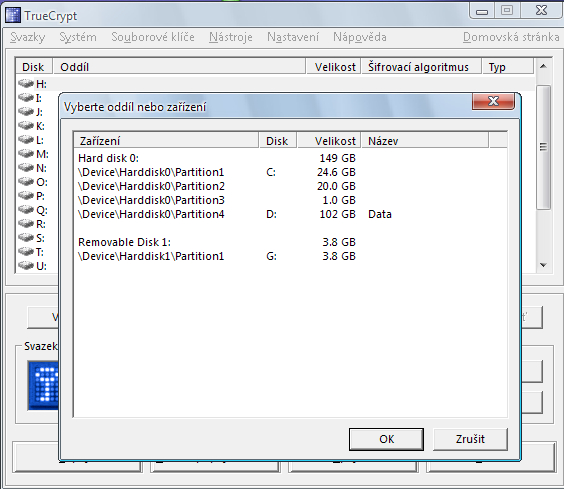Click the drive list scrollbar up arrow

[x=543, y=66]
